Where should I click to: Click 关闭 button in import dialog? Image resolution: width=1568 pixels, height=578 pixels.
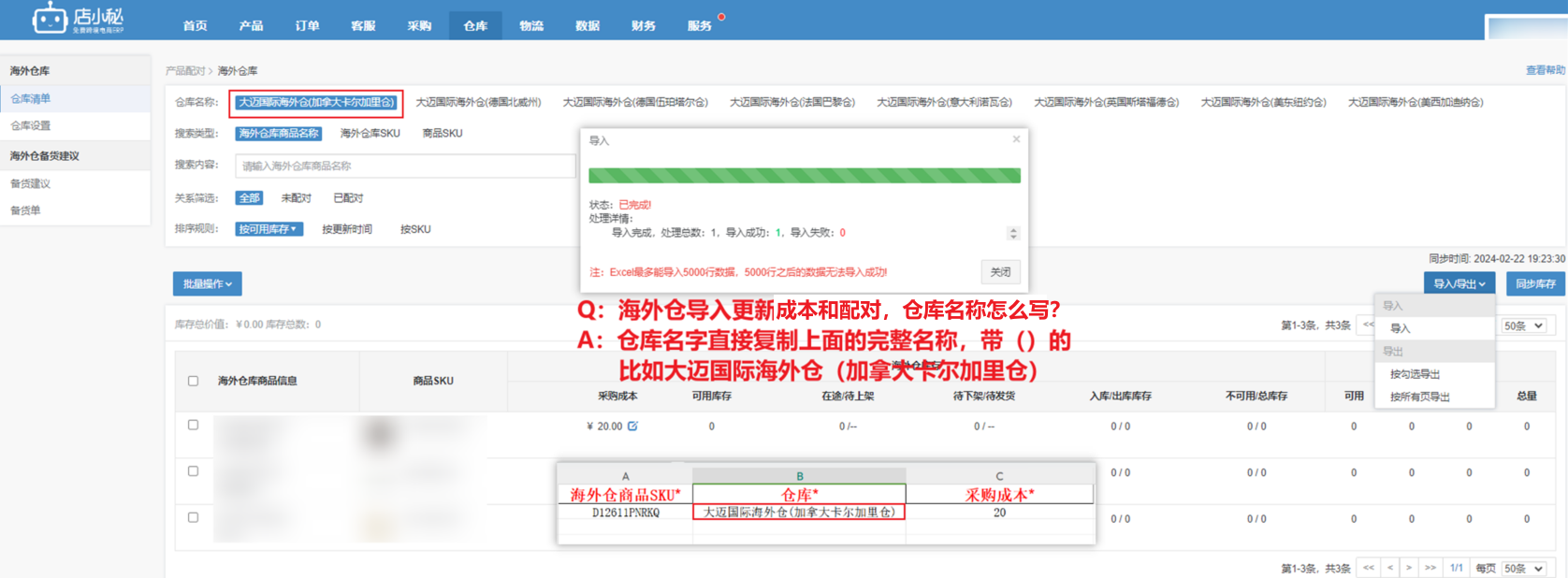click(1000, 272)
